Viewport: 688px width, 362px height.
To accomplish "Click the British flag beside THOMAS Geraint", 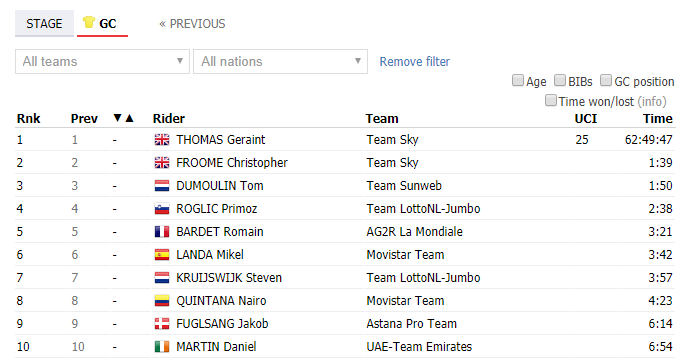I will pyautogui.click(x=162, y=140).
